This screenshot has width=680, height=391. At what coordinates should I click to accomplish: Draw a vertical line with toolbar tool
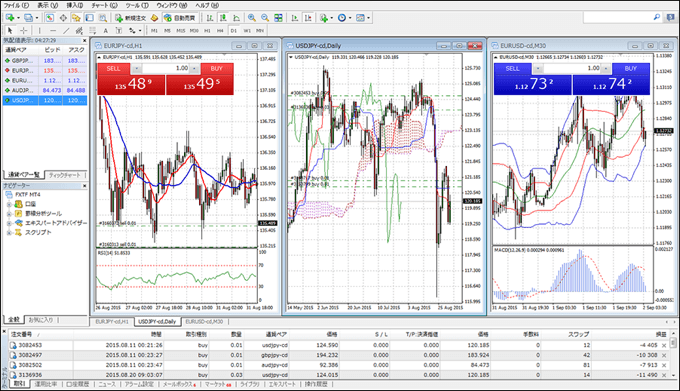[x=39, y=30]
